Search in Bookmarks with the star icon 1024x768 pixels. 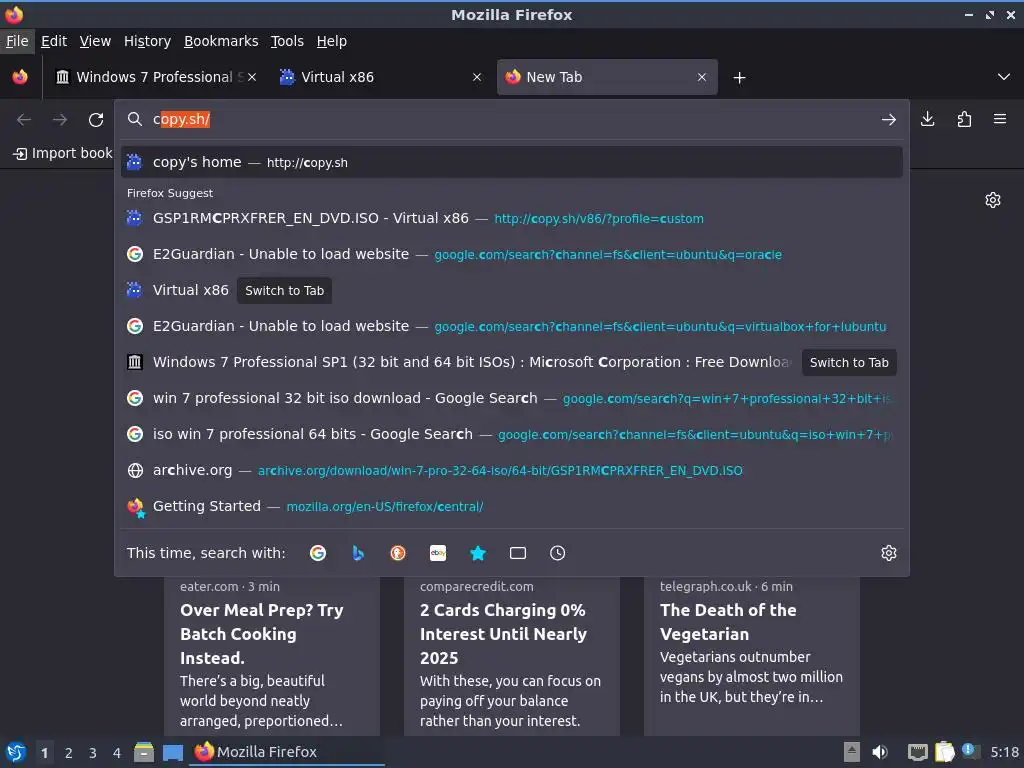pyautogui.click(x=478, y=553)
